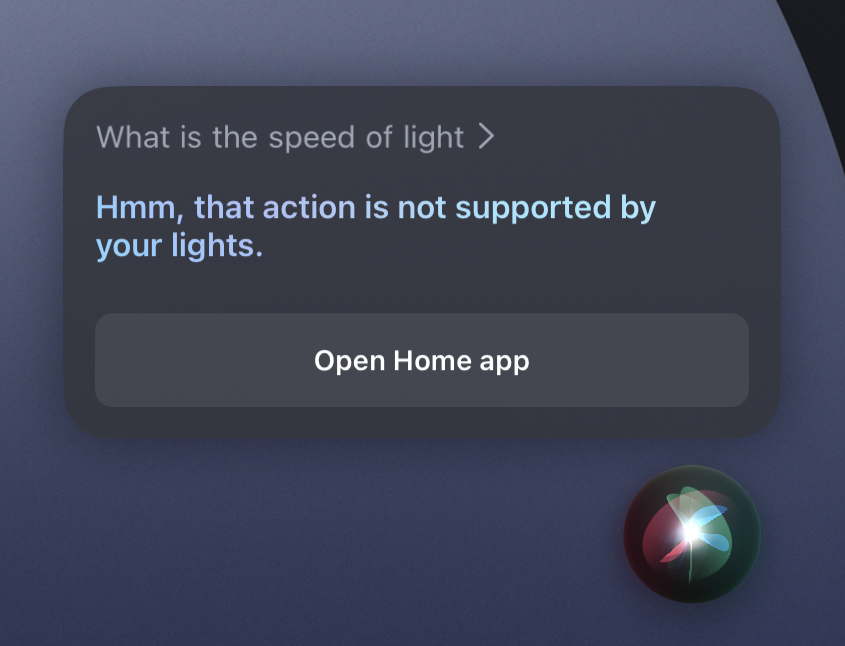Launch the Home app from Siri card
Image resolution: width=845 pixels, height=646 pixels.
(422, 360)
